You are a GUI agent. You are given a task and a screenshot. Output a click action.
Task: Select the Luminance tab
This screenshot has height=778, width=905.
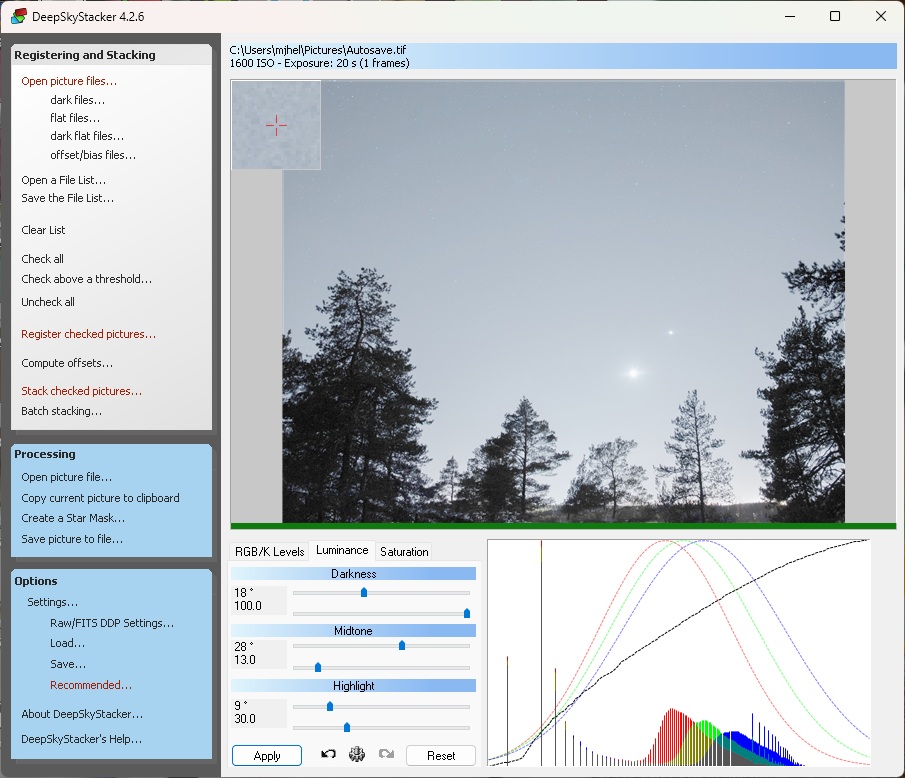[342, 550]
